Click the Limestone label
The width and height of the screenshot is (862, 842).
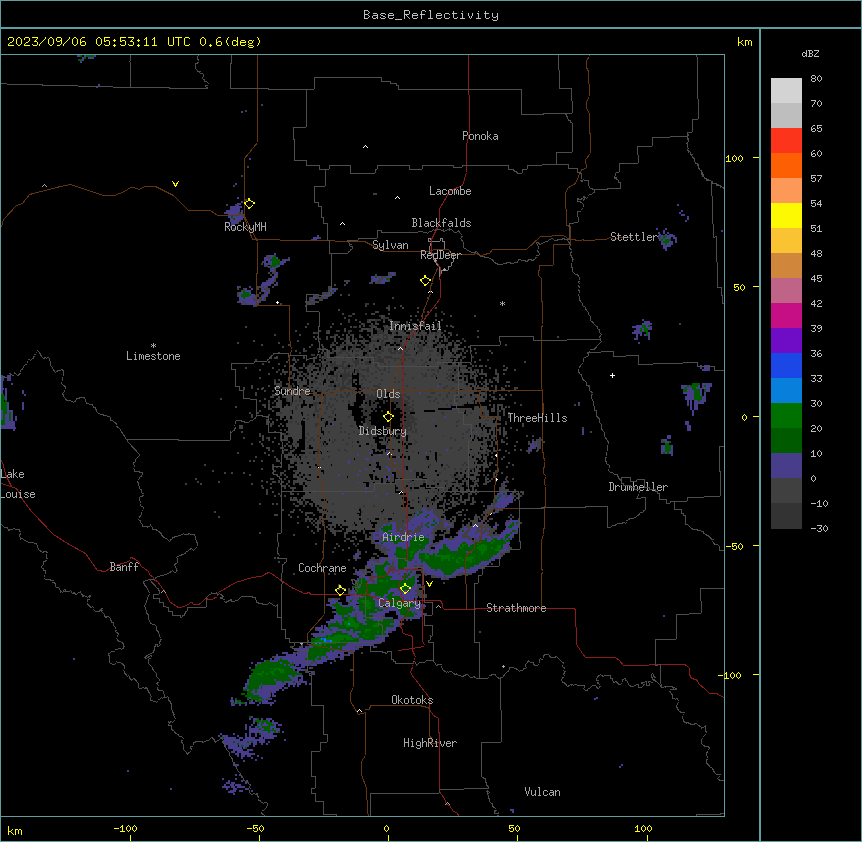(153, 356)
